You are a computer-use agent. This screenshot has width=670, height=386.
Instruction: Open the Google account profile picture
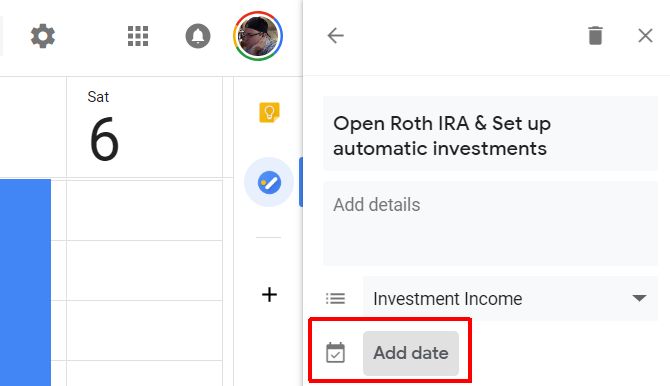258,36
